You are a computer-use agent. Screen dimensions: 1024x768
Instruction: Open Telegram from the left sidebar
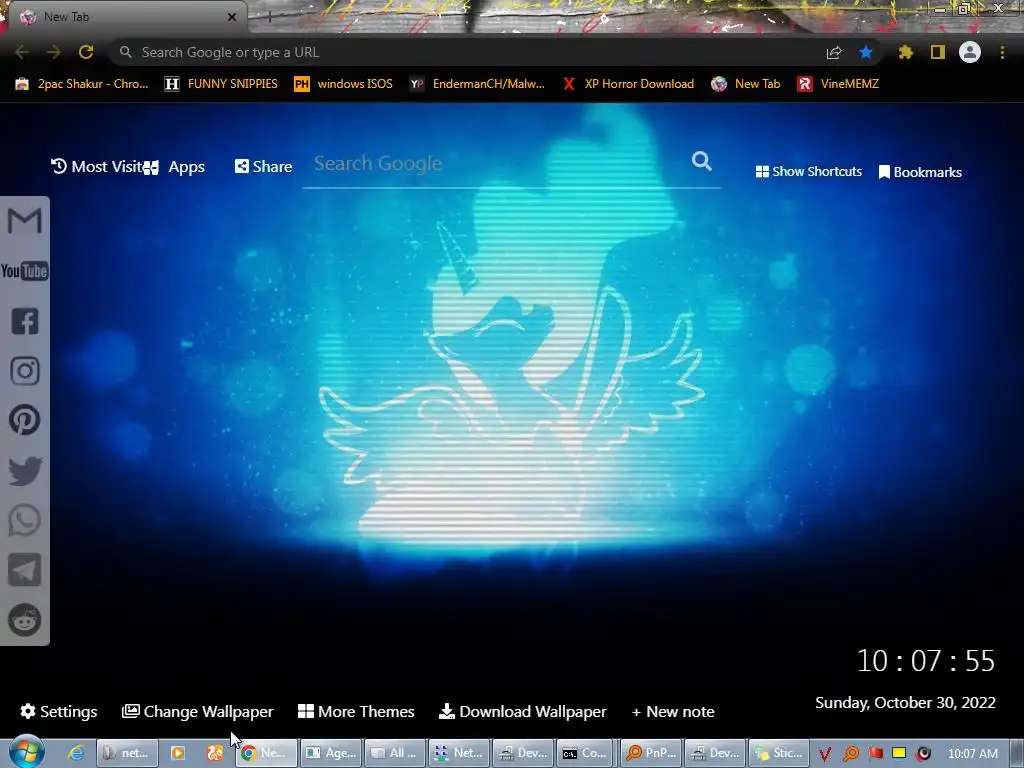click(x=25, y=570)
